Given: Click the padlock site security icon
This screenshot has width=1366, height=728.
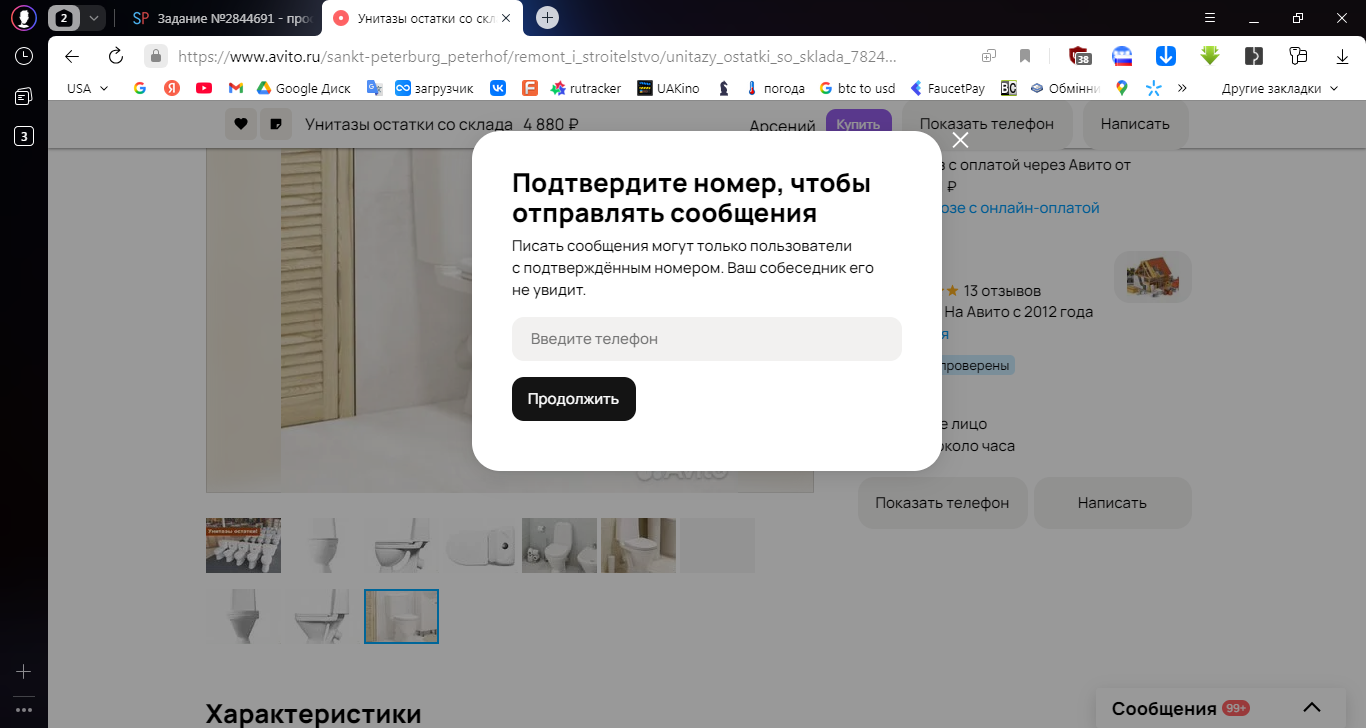Looking at the screenshot, I should coord(155,56).
